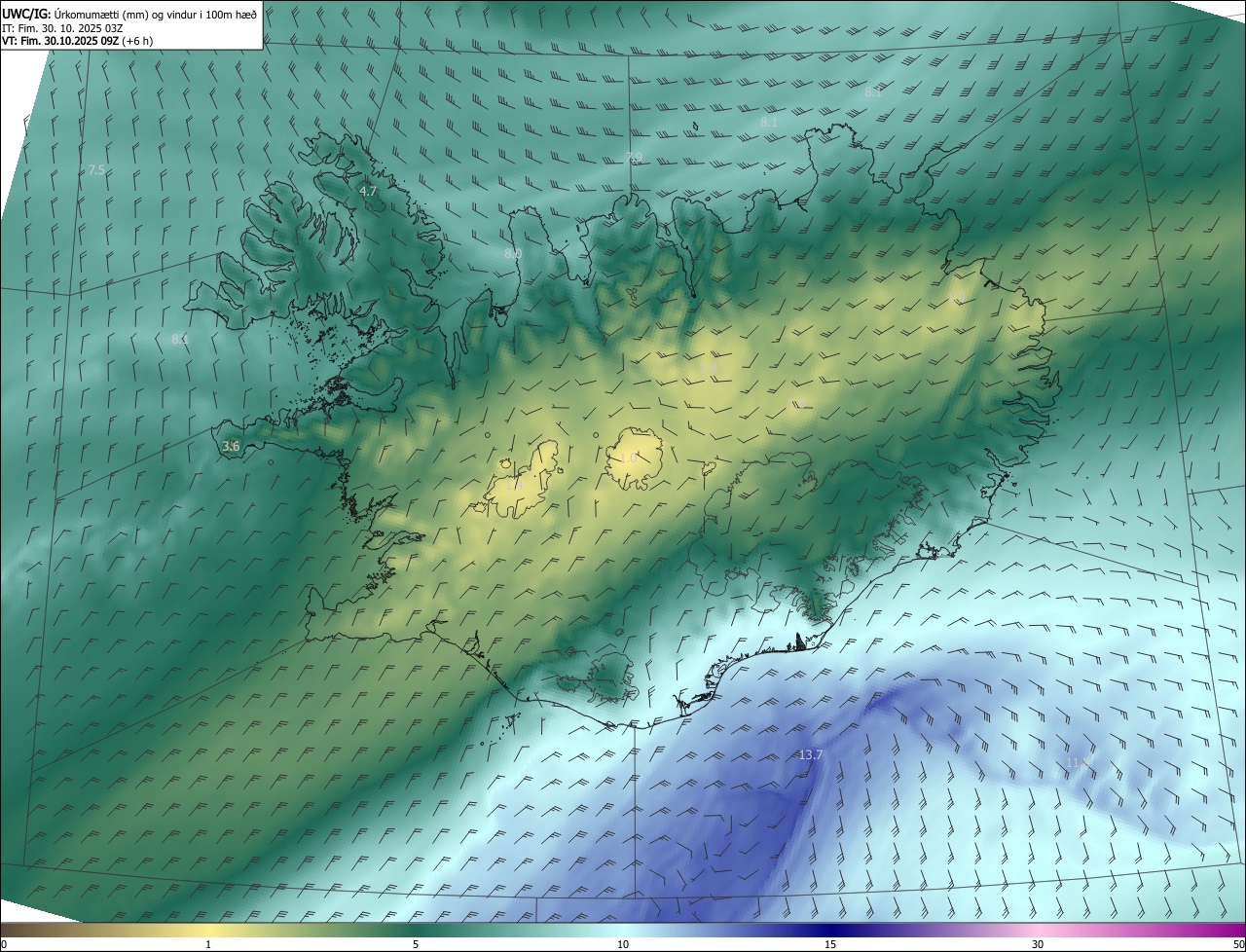Click the 3.6 value label at Snæfellsnes
Image resolution: width=1246 pixels, height=952 pixels.
231,446
